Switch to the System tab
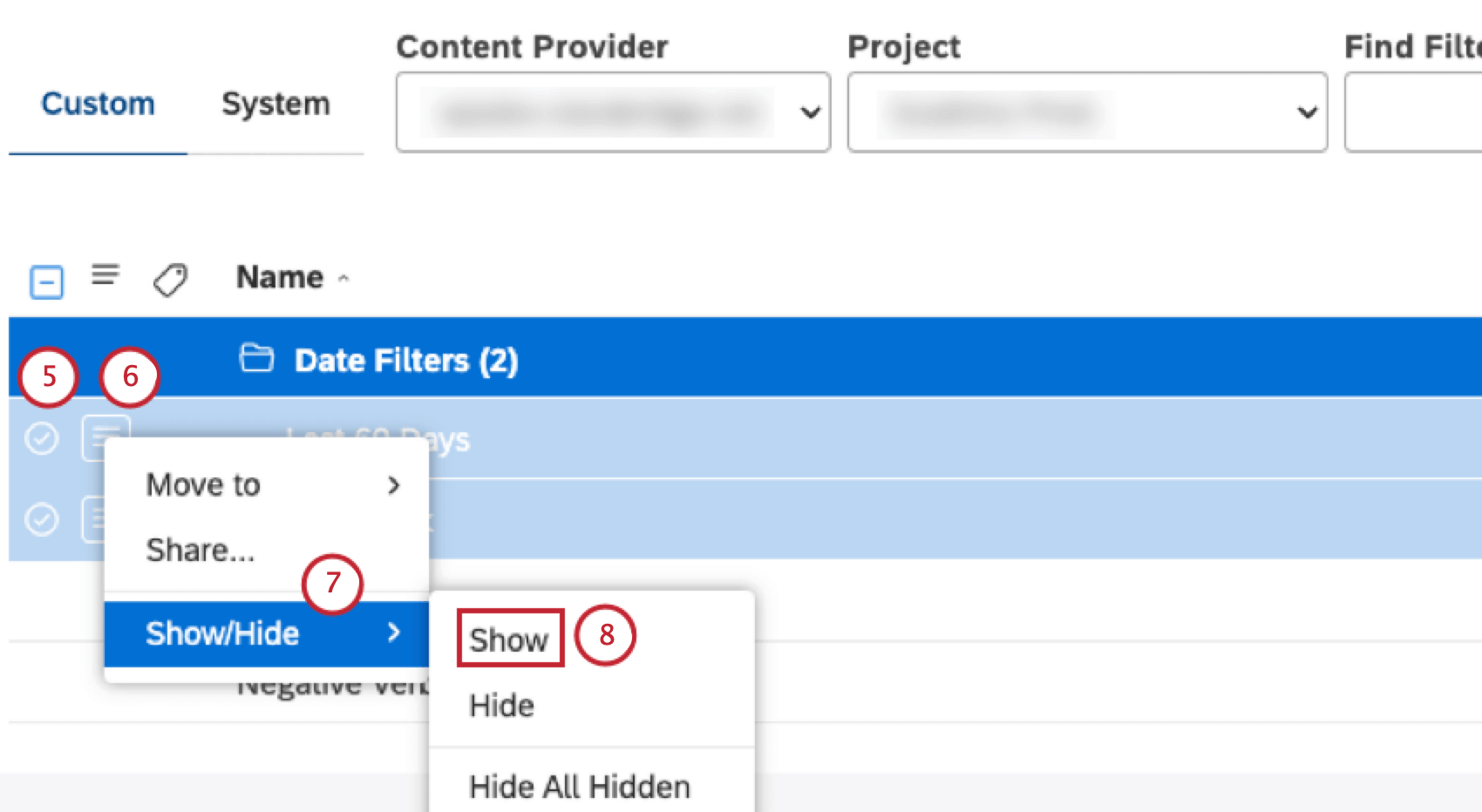This screenshot has width=1482, height=812. [x=275, y=104]
